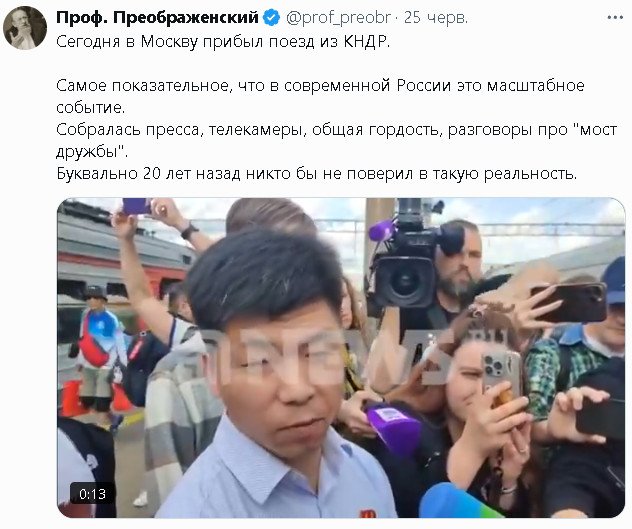The width and height of the screenshot is (632, 529).
Task: Click the man's blue shirt in the video
Action: click(274, 475)
